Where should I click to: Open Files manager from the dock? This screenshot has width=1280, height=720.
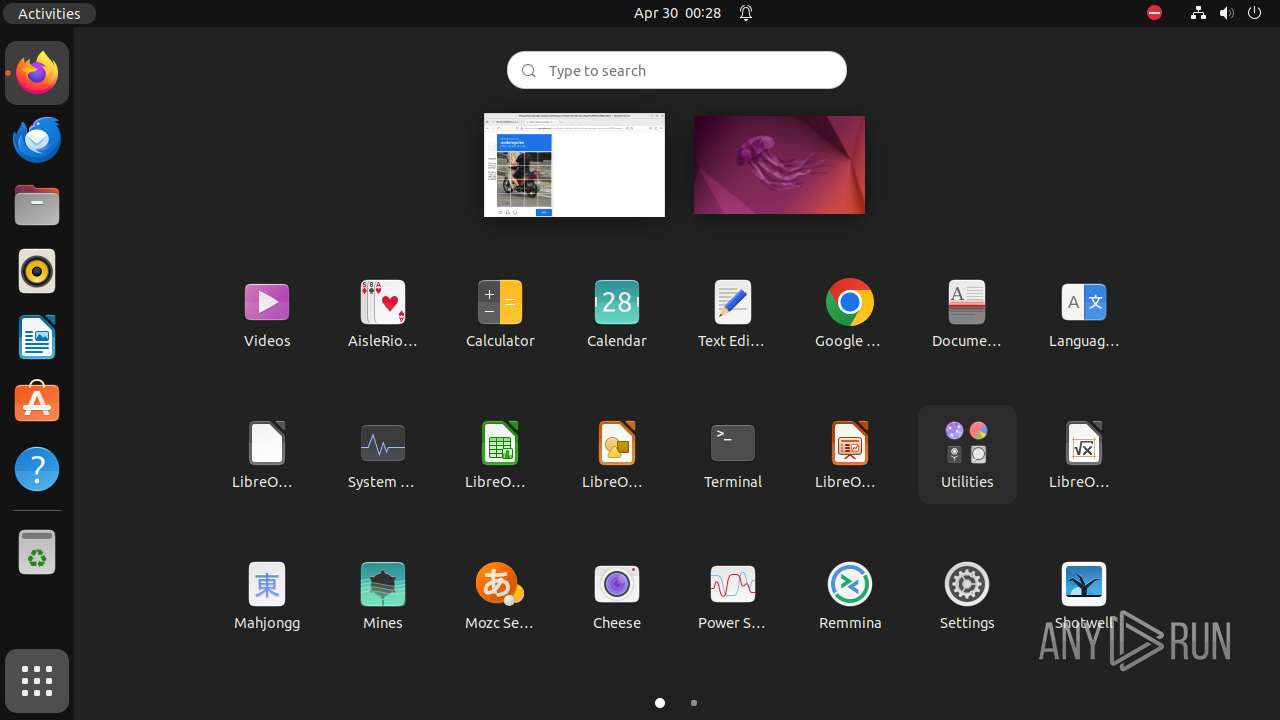coord(37,205)
